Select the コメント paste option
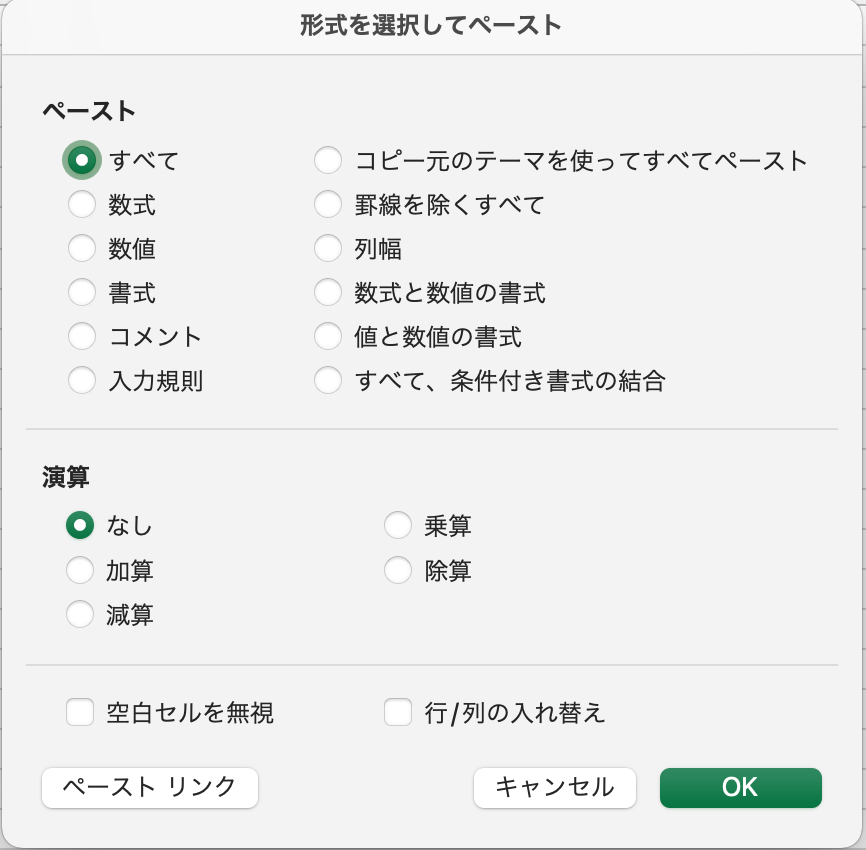866x850 pixels. point(82,337)
